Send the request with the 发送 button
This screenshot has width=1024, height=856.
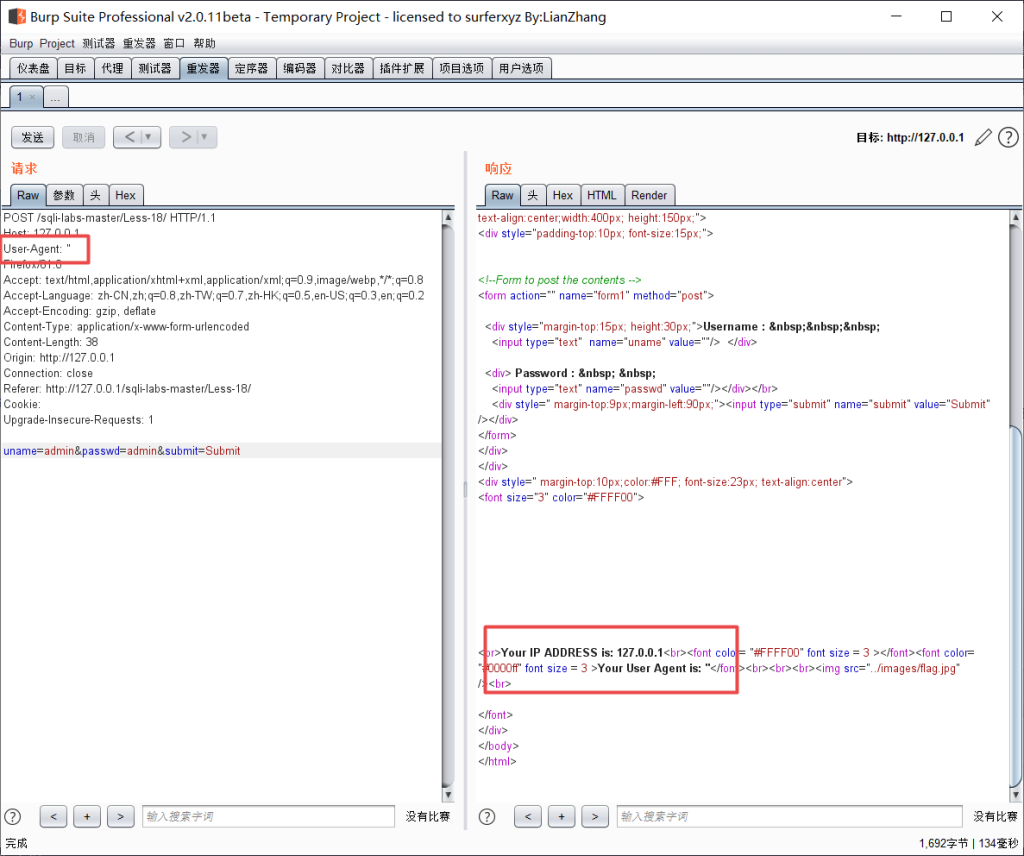33,137
